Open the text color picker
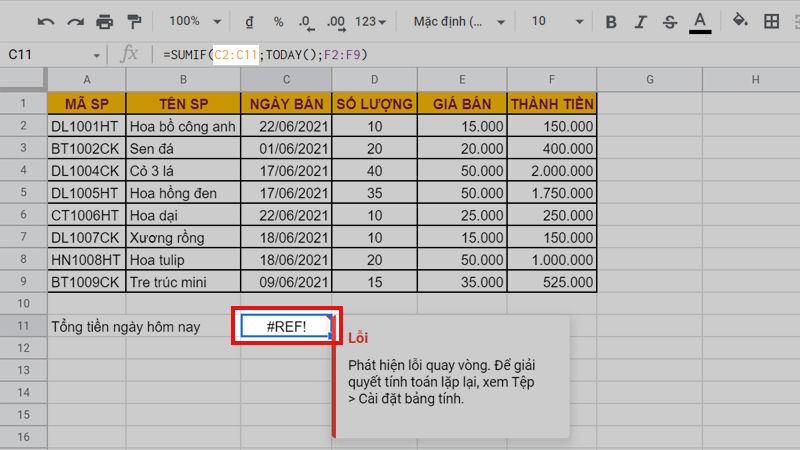 (700, 22)
